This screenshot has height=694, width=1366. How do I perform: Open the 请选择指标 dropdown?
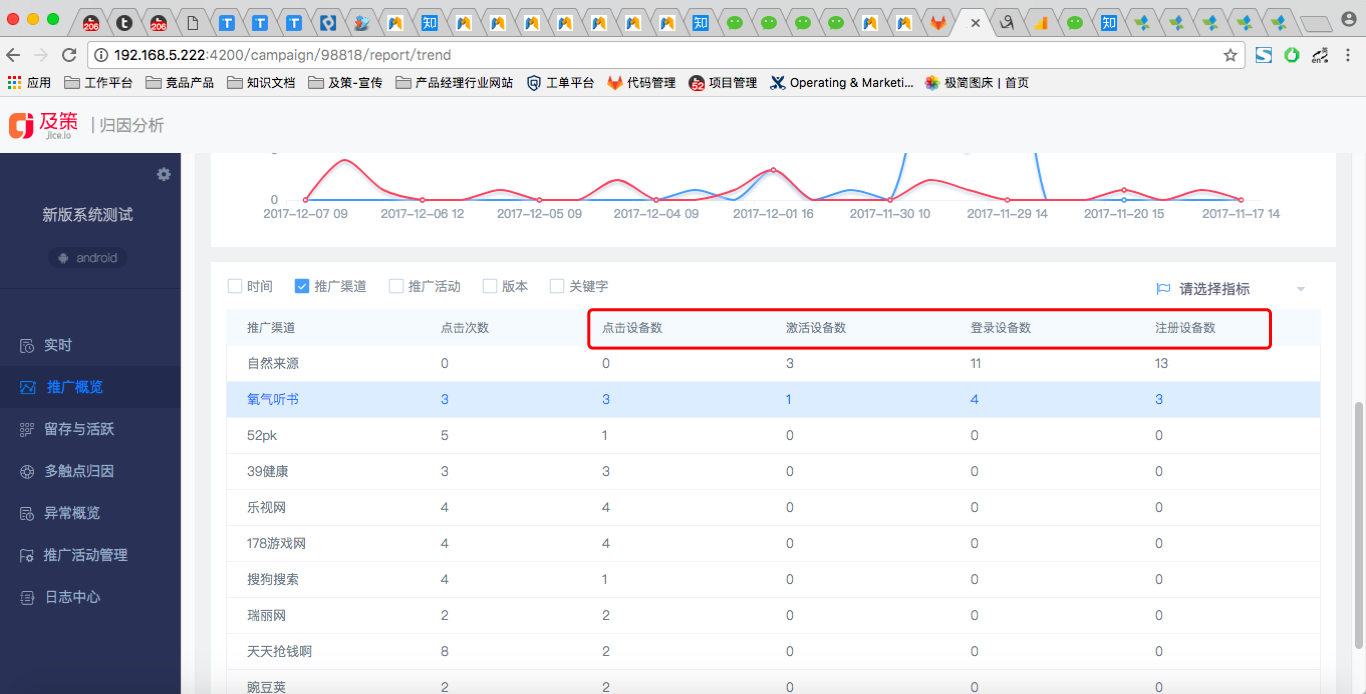[1230, 289]
